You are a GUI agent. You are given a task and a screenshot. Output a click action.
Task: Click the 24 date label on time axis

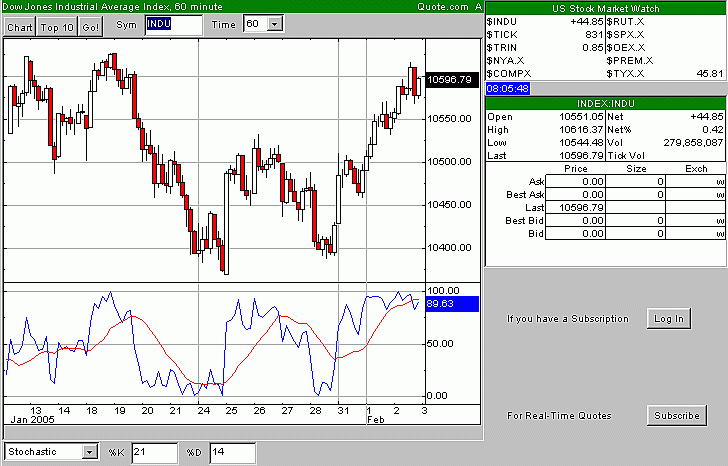tap(204, 411)
